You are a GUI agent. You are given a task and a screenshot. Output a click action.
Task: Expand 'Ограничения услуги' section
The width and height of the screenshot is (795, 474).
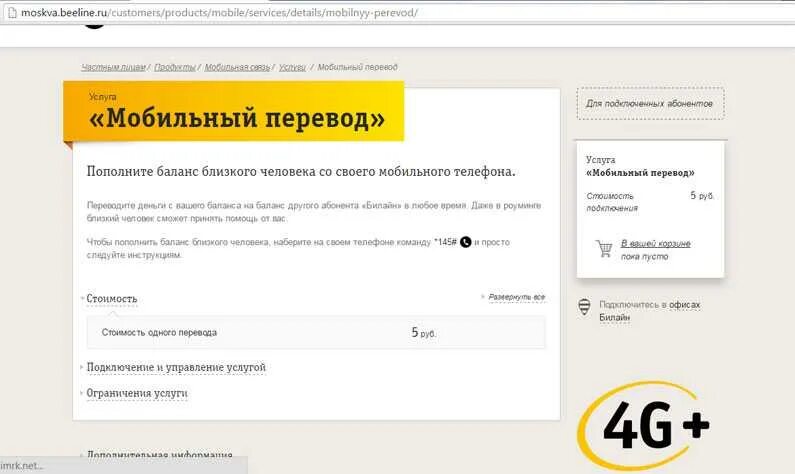point(137,393)
